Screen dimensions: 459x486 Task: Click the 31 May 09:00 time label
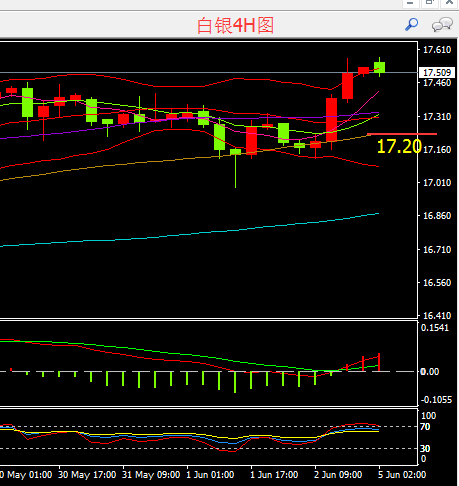point(151,475)
